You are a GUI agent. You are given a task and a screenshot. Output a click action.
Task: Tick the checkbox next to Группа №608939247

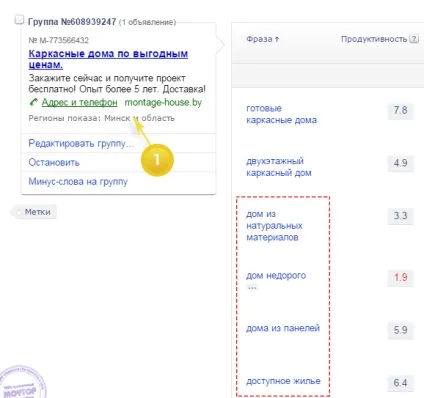[x=20, y=20]
